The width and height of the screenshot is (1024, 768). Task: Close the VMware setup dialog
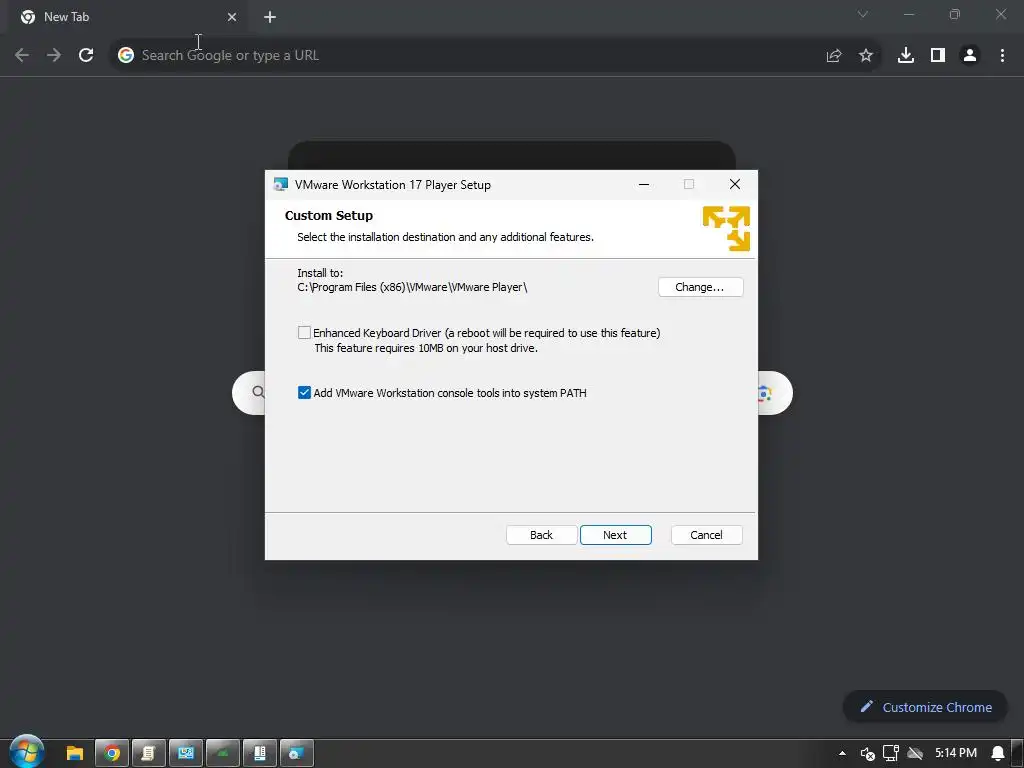(x=735, y=185)
